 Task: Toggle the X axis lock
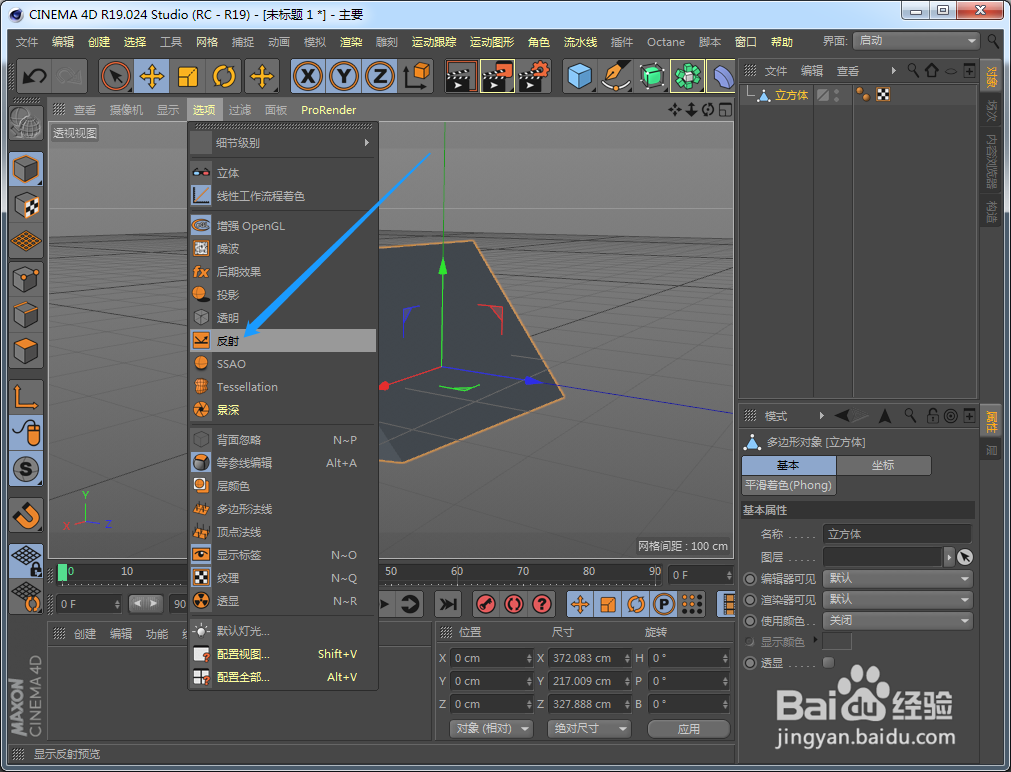(x=308, y=76)
